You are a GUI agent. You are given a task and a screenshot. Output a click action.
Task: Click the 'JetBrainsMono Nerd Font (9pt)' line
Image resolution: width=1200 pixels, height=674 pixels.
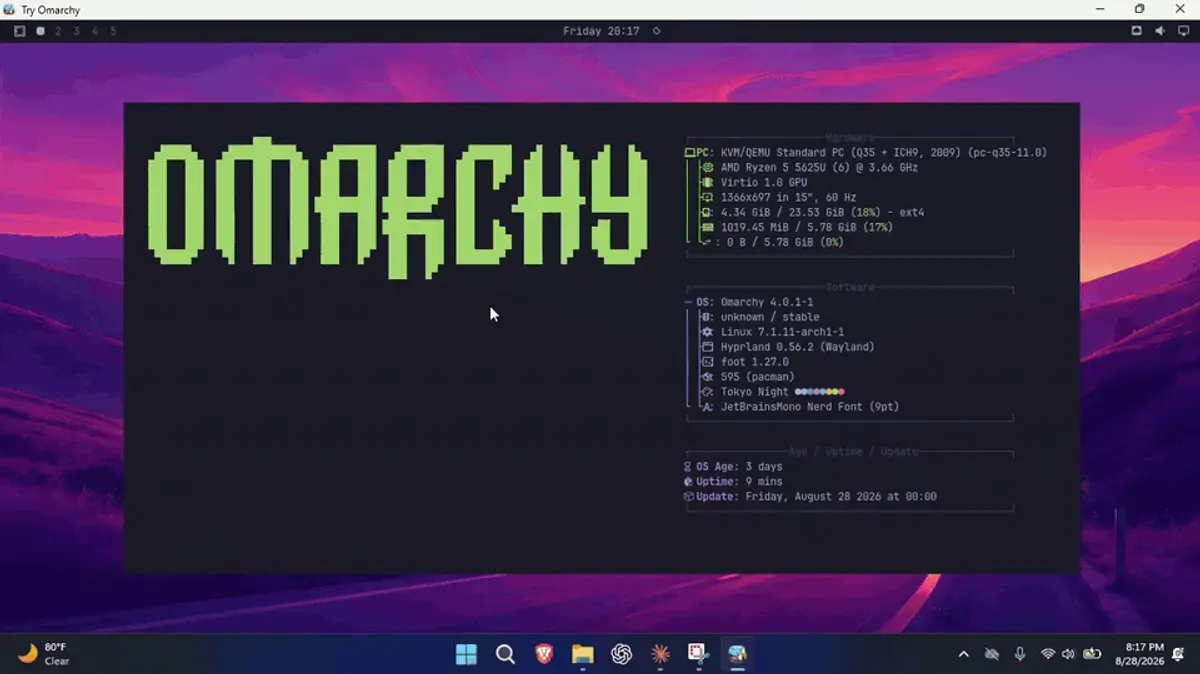click(801, 407)
